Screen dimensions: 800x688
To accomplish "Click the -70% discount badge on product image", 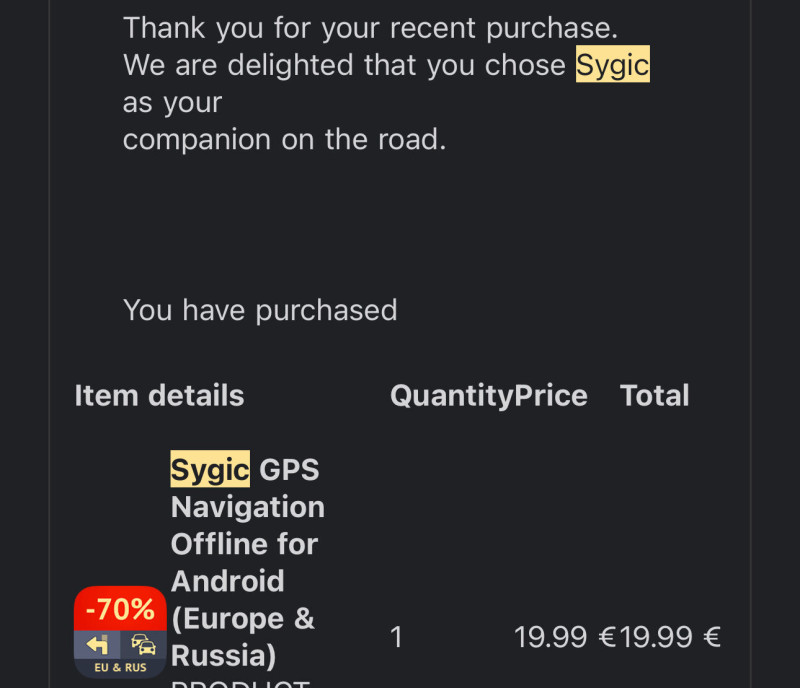I will pos(120,609).
